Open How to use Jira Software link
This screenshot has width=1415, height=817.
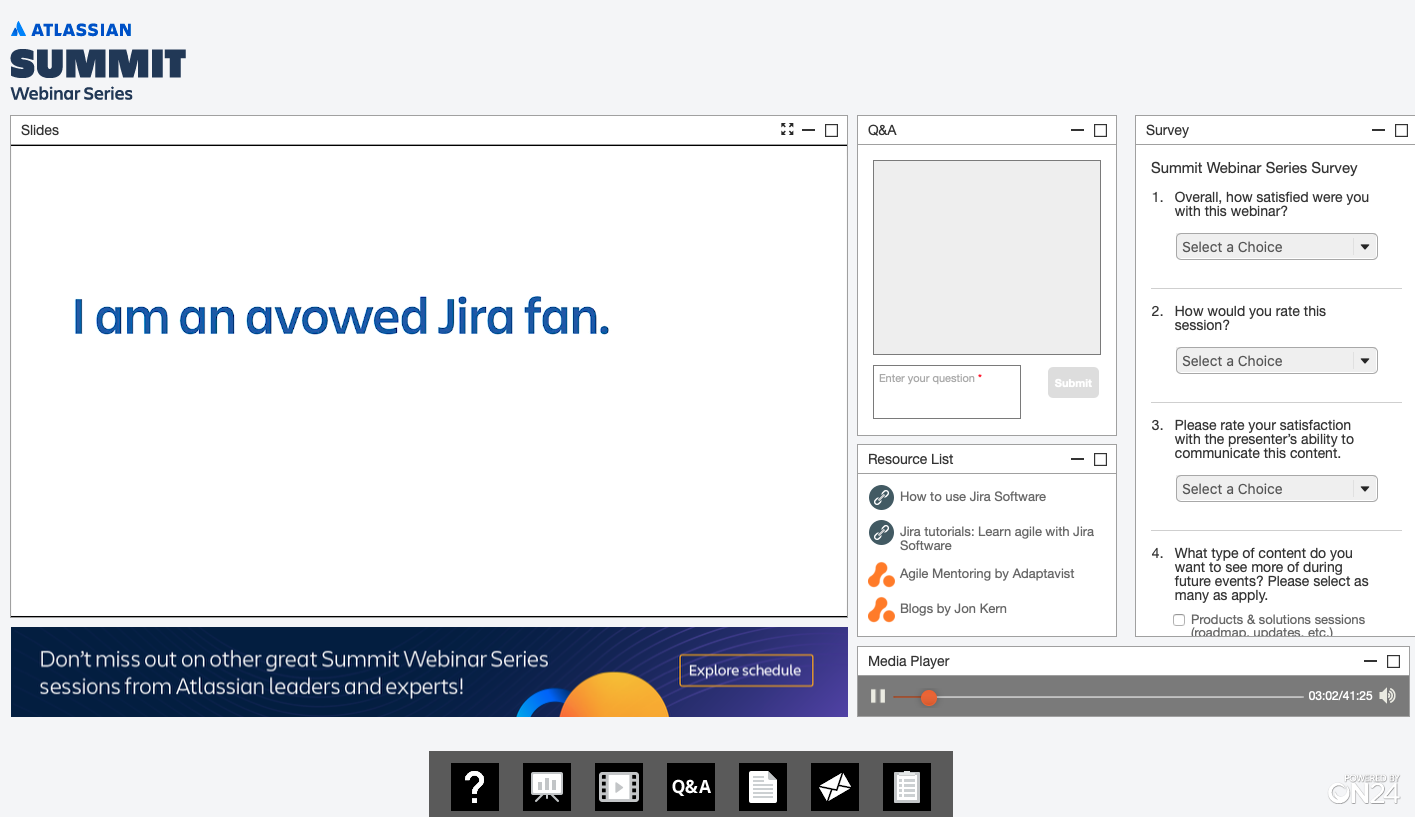973,497
